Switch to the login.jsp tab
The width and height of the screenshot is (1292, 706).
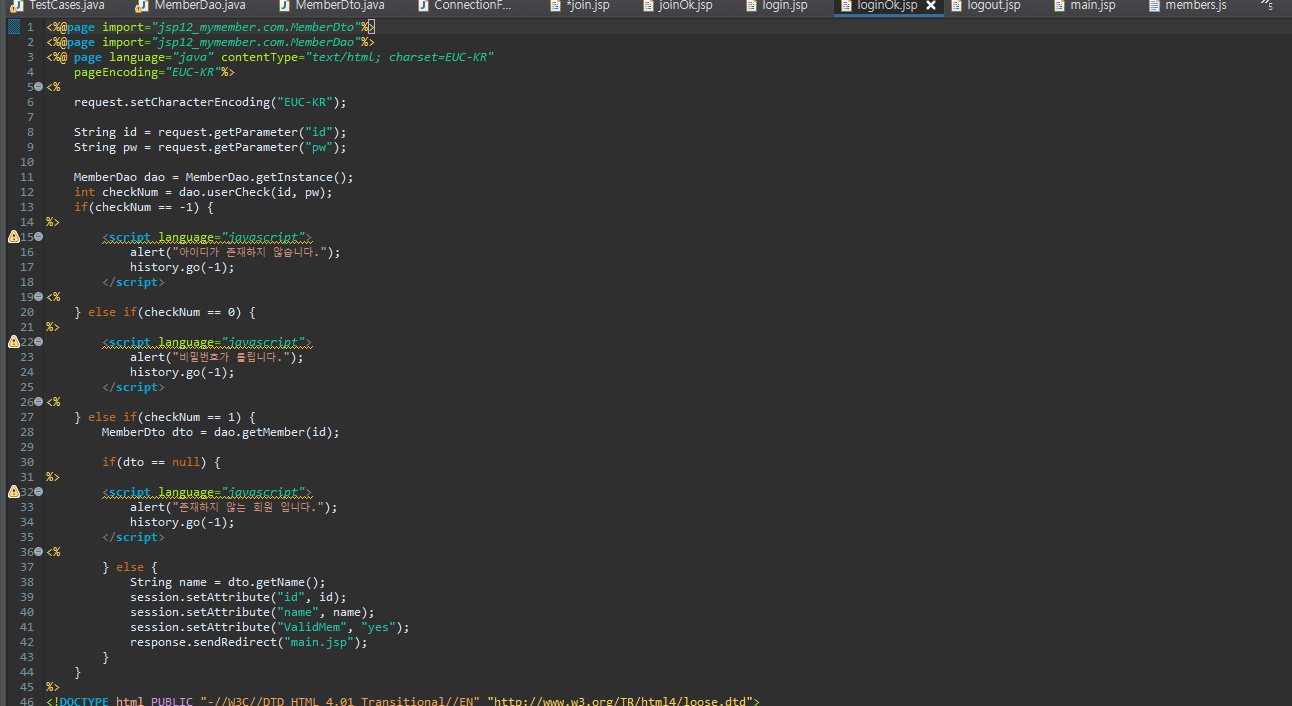776,6
